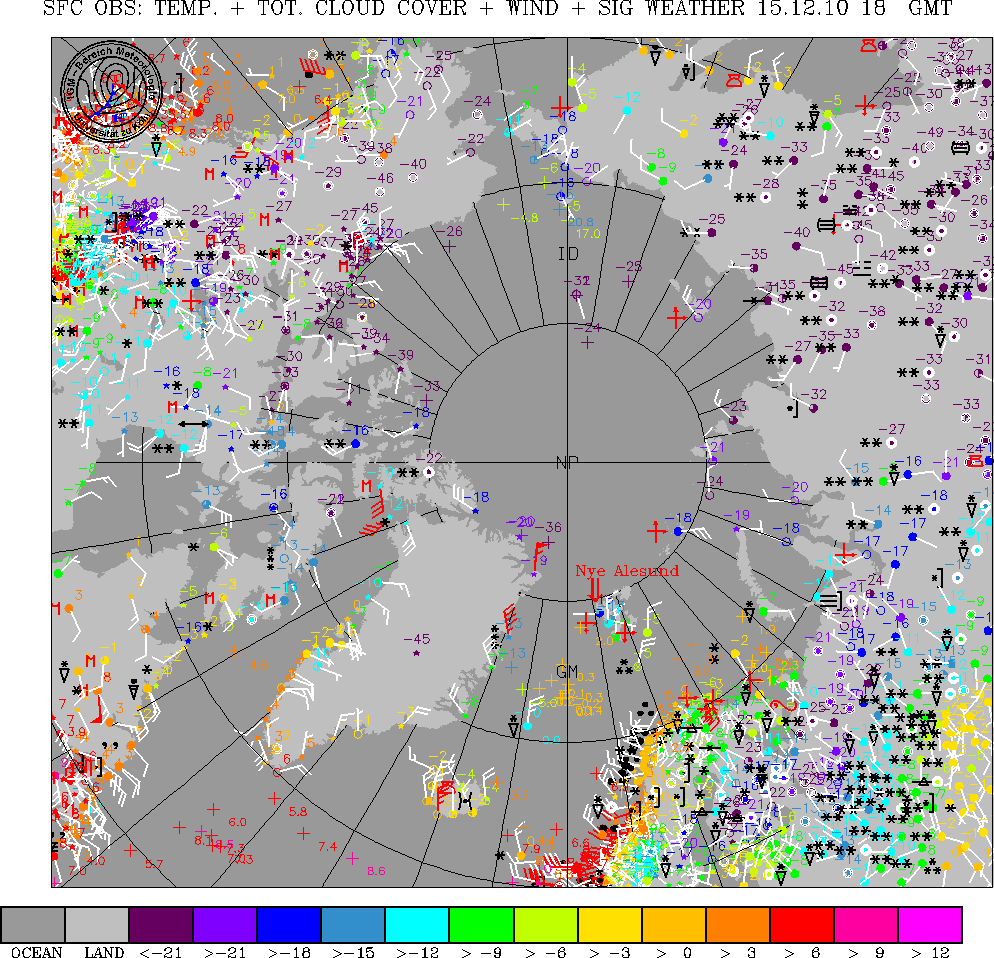Pick the yellow >-3 legend swatch
994x958 pixels.
click(610, 924)
